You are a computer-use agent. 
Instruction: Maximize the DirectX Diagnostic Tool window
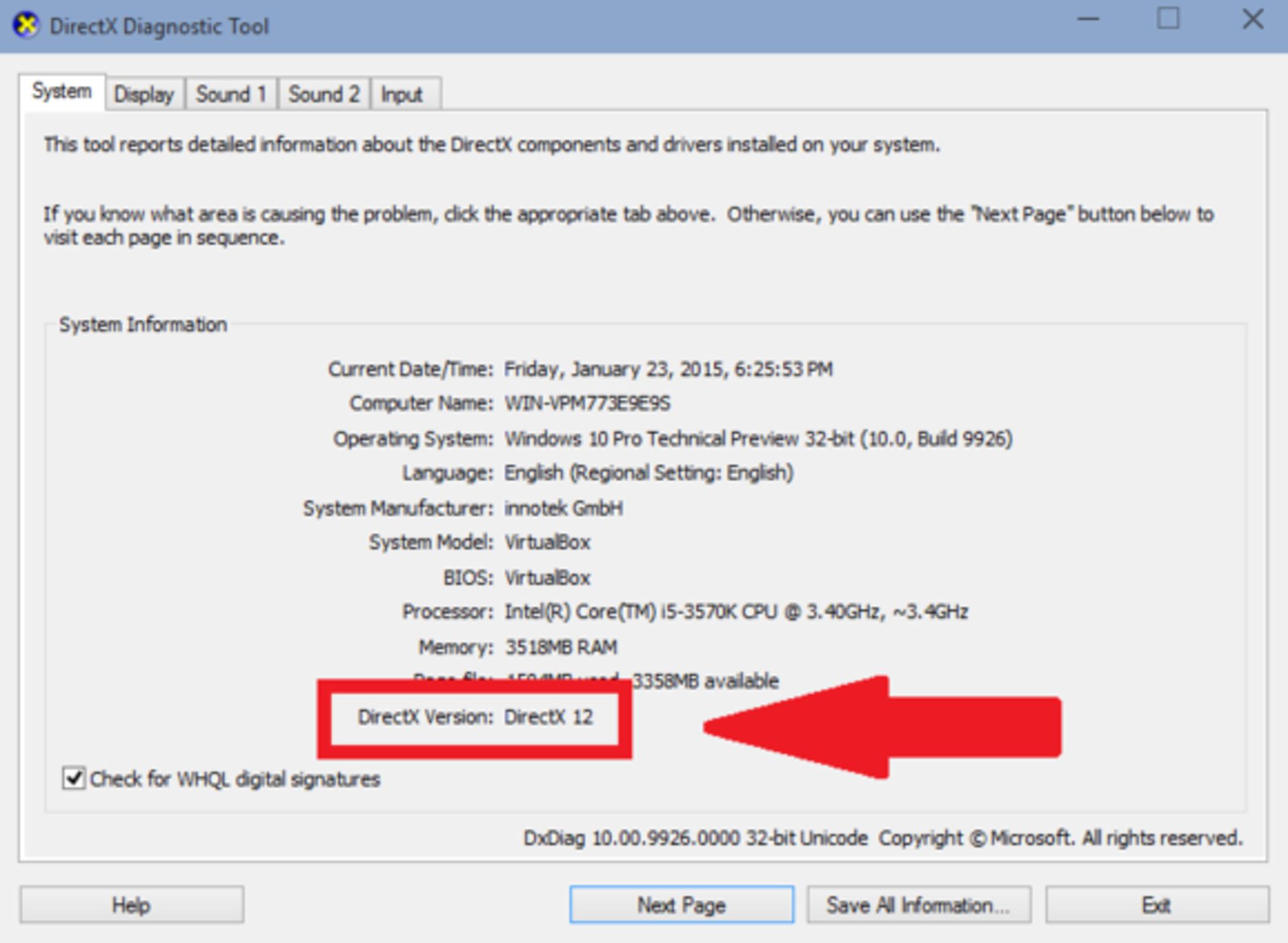coord(1168,19)
